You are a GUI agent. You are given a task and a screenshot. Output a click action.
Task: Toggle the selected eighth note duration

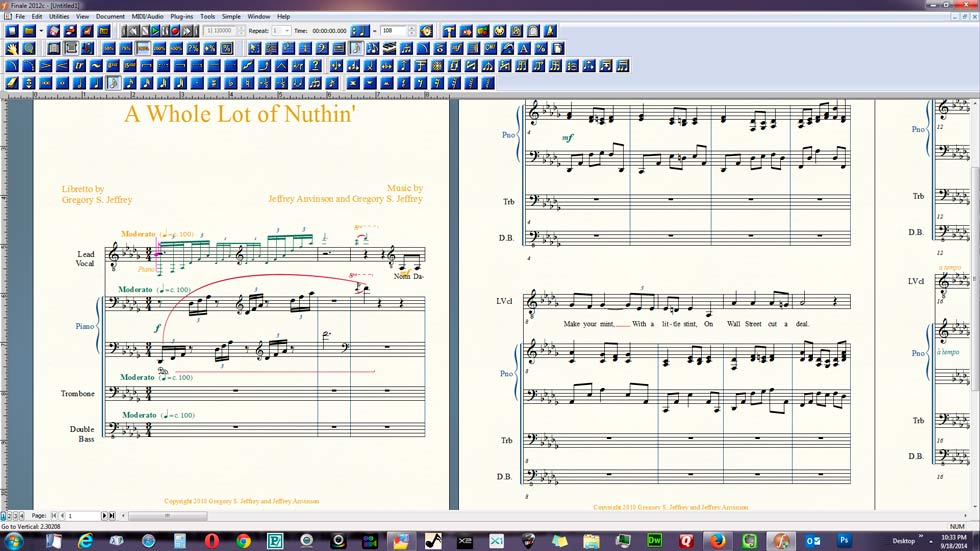[x=113, y=83]
